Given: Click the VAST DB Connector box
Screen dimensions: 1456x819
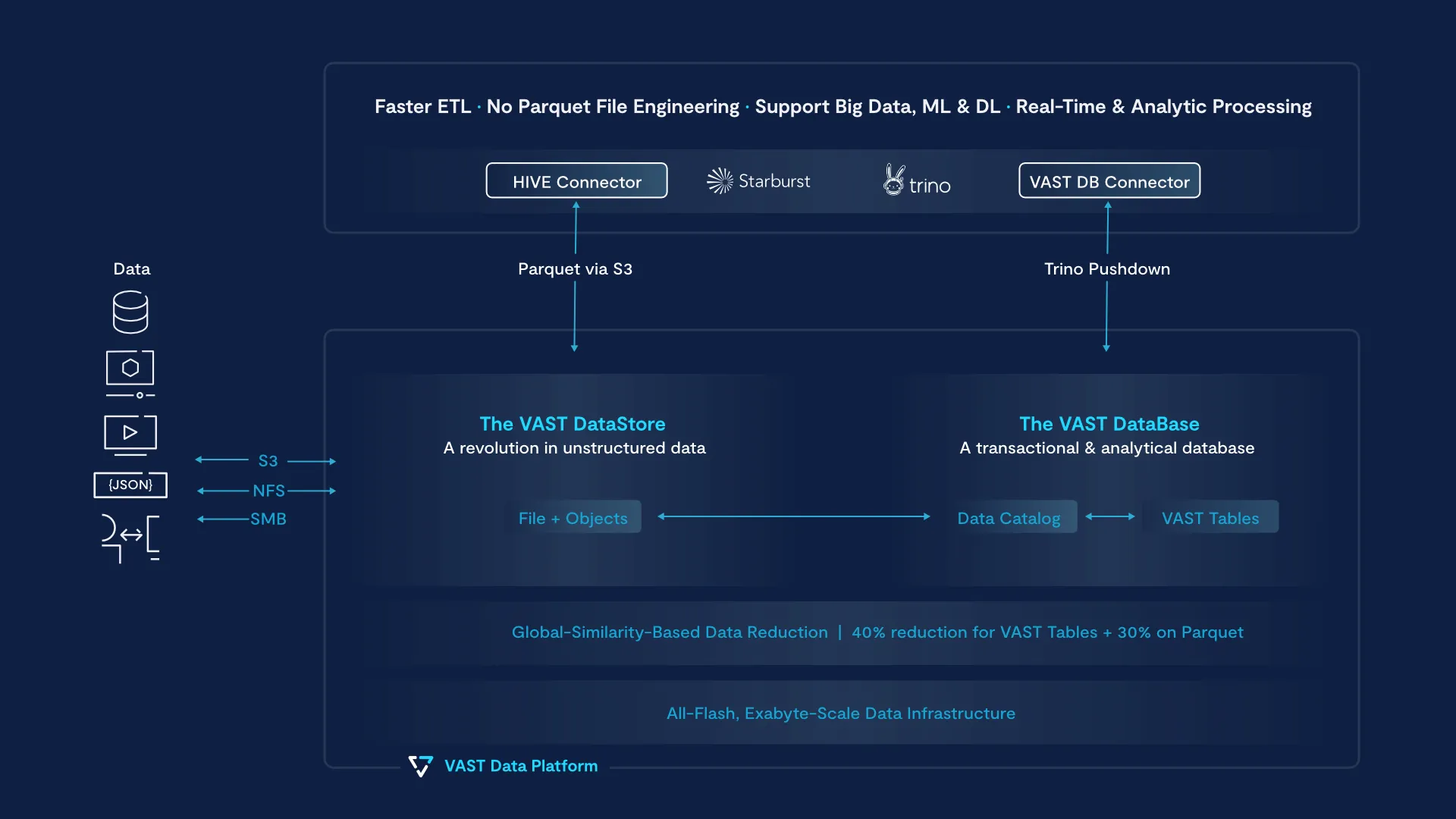Looking at the screenshot, I should pyautogui.click(x=1109, y=181).
